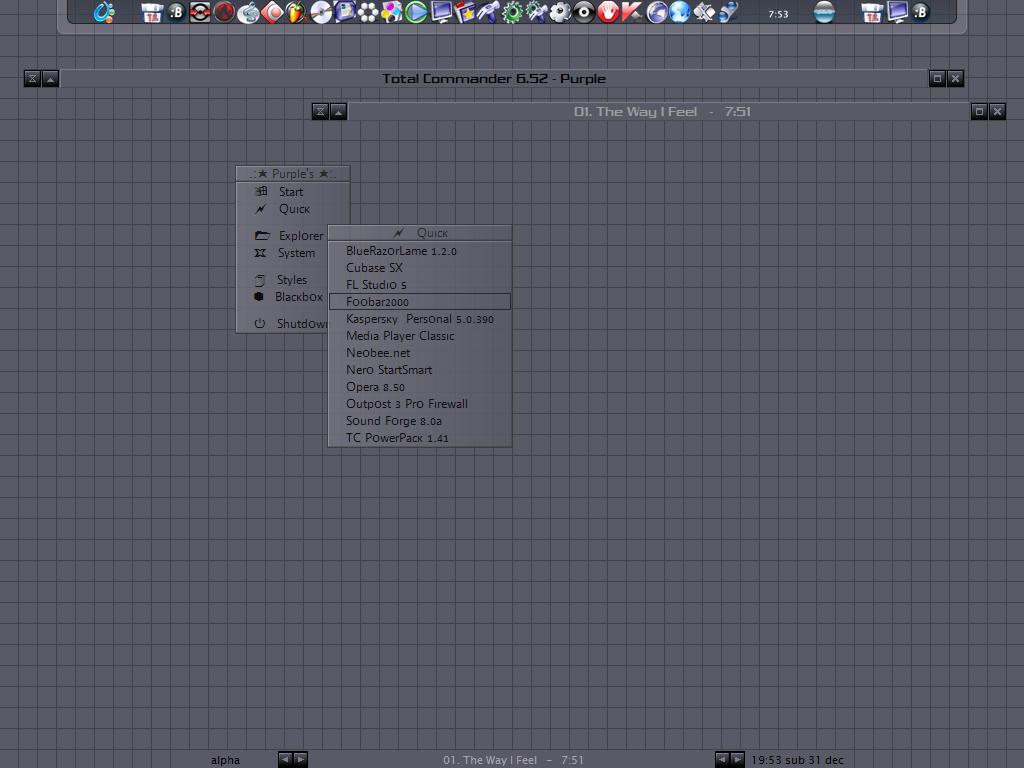Launch the bright blue globe icon
This screenshot has width=1024, height=768.
680,12
